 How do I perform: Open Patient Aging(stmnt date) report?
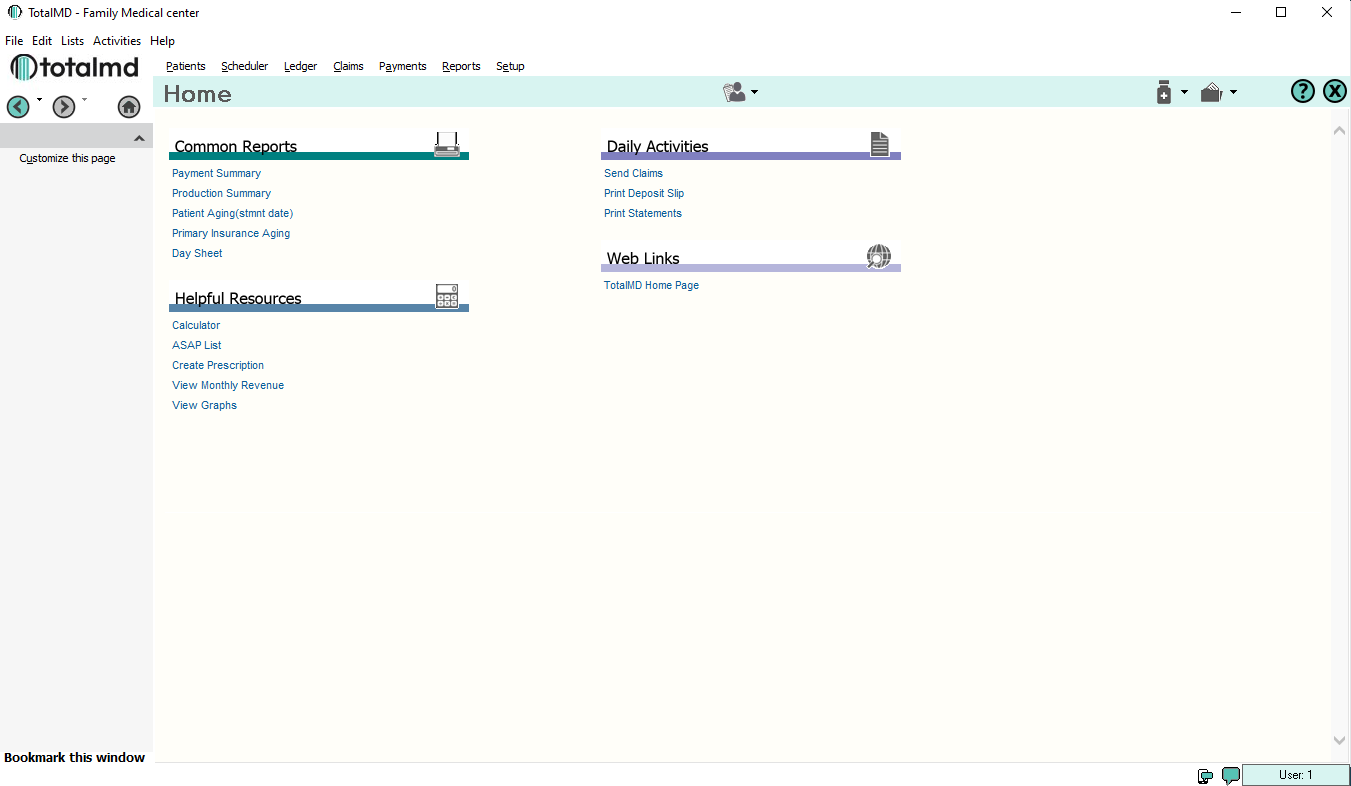(232, 213)
